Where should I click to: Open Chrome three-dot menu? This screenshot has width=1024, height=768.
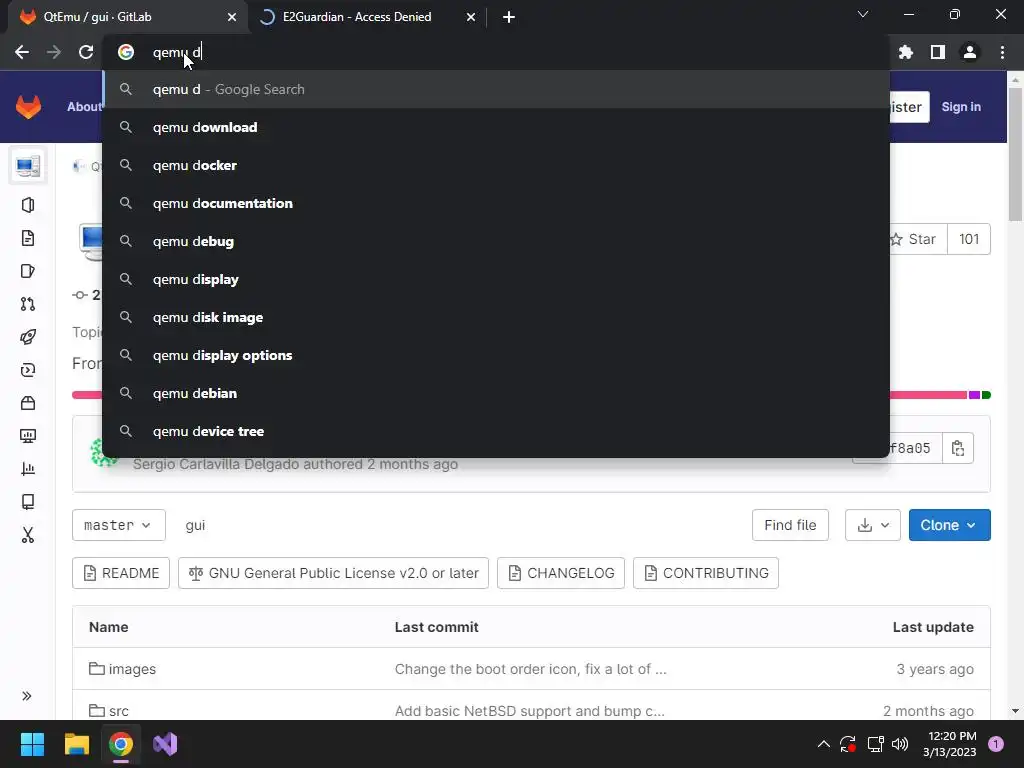click(1002, 52)
